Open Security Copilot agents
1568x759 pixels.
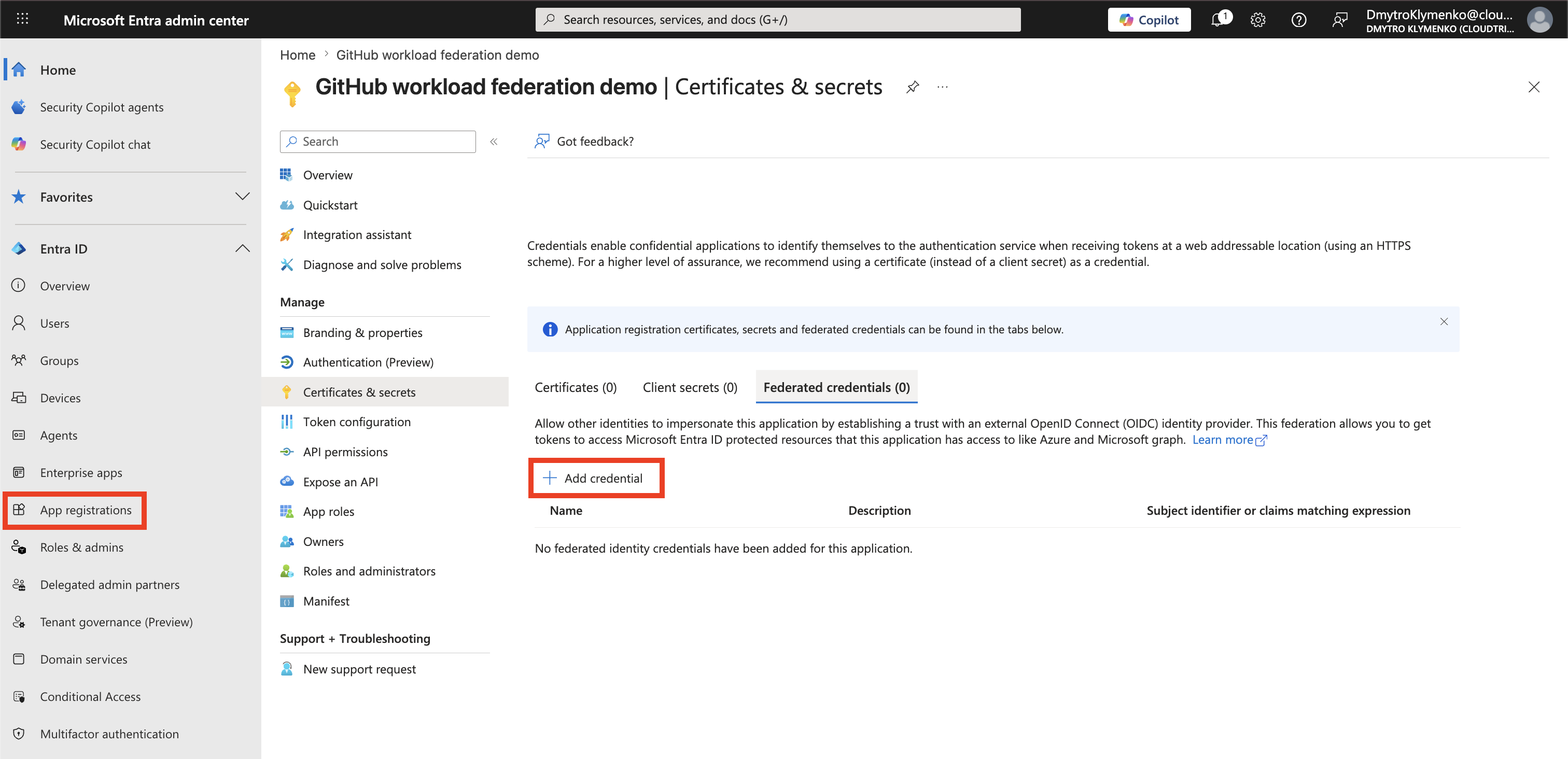101,107
